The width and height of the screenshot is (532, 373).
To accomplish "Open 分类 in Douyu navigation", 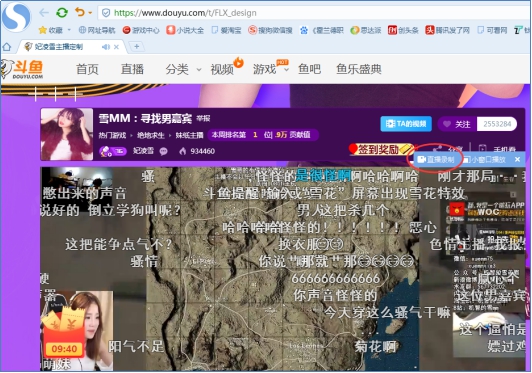I will [177, 69].
